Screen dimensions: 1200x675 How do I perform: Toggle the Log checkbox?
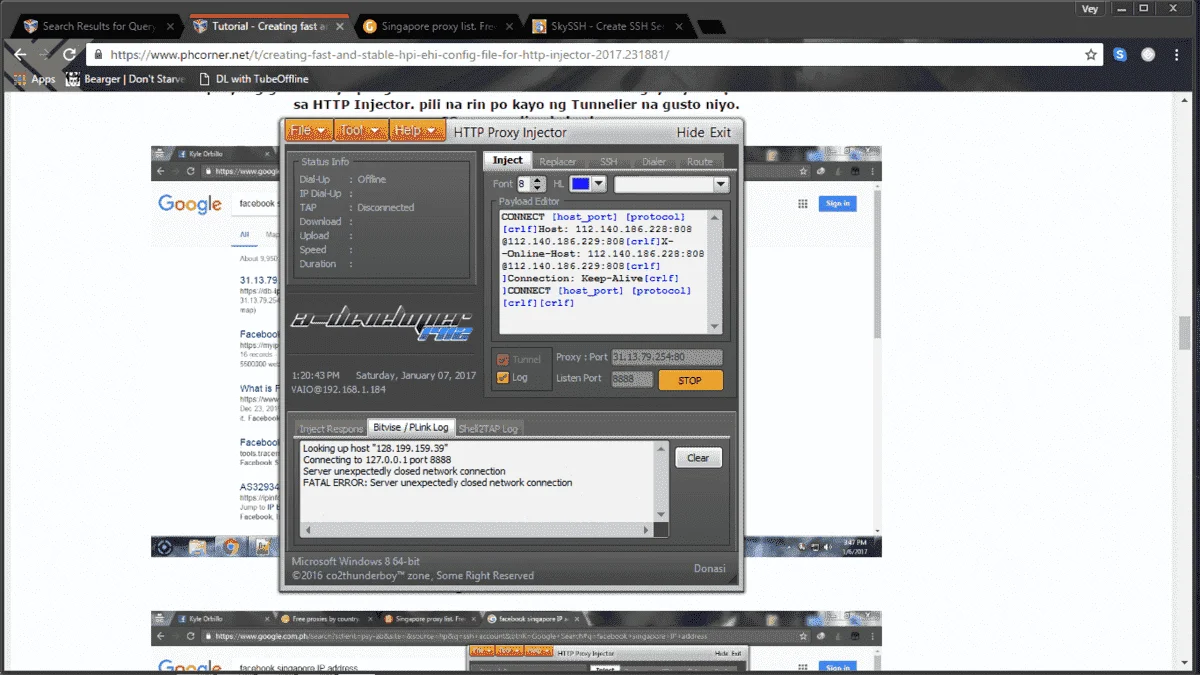(502, 378)
